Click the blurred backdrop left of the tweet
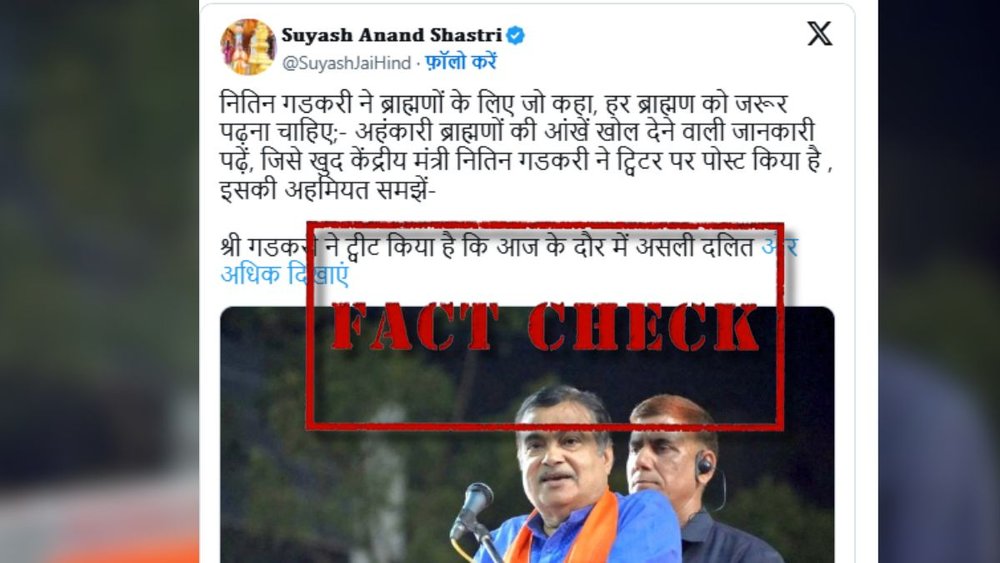Viewport: 1000px width, 563px height. [99, 281]
